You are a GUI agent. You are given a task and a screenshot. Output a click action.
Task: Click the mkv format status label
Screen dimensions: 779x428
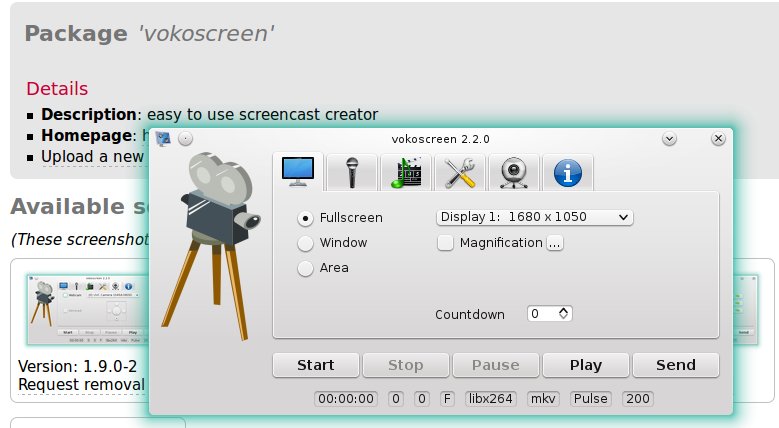point(543,399)
